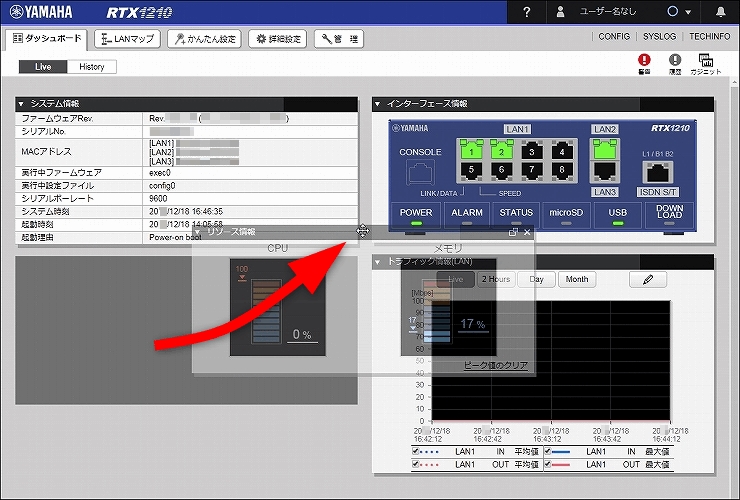Click the pencil edit button in traffic panel

coord(648,280)
